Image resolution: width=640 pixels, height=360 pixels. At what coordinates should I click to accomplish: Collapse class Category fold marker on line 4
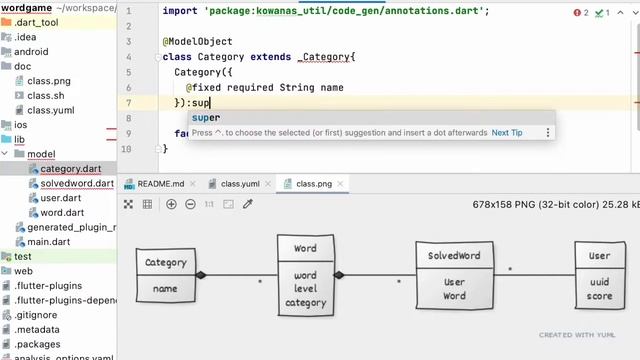tap(158, 58)
